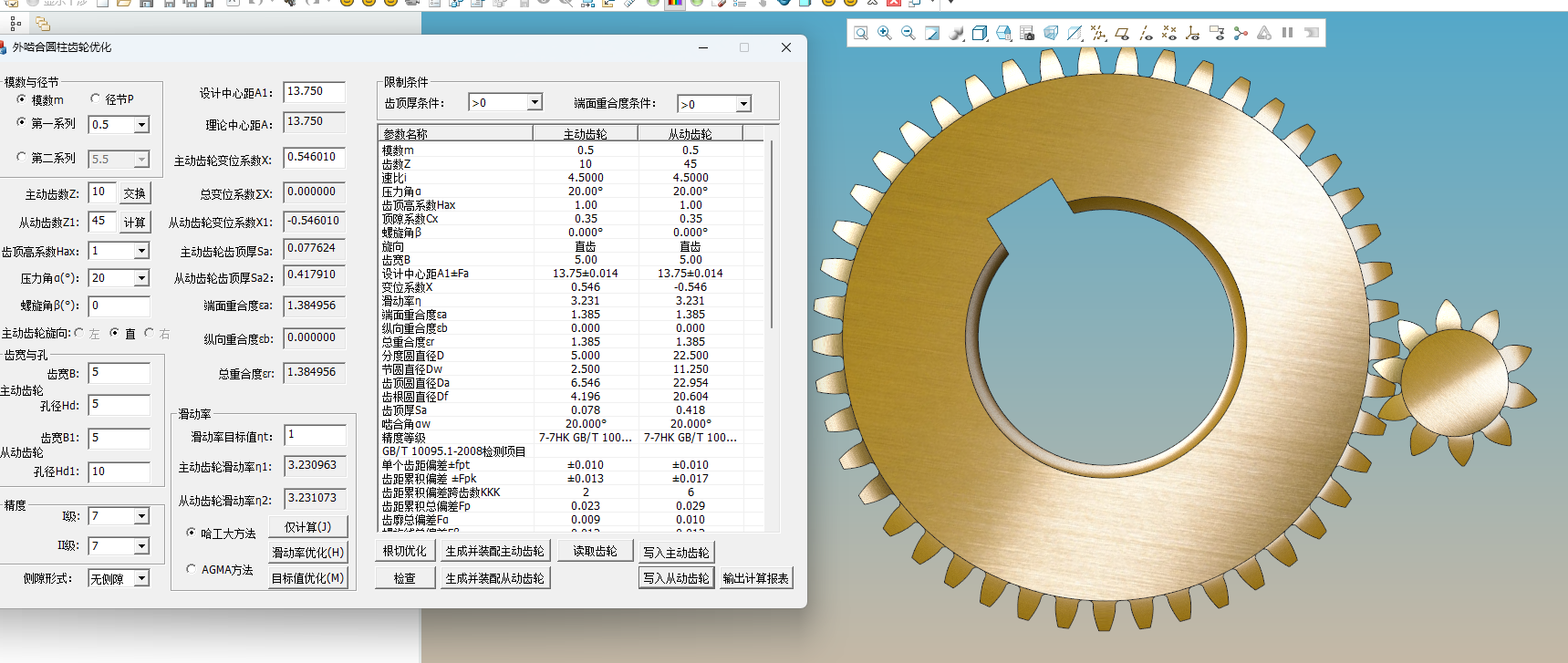Screen dimensions: 1568x663
Task: Select the 哈工大方法 radio button
Action: pos(191,533)
